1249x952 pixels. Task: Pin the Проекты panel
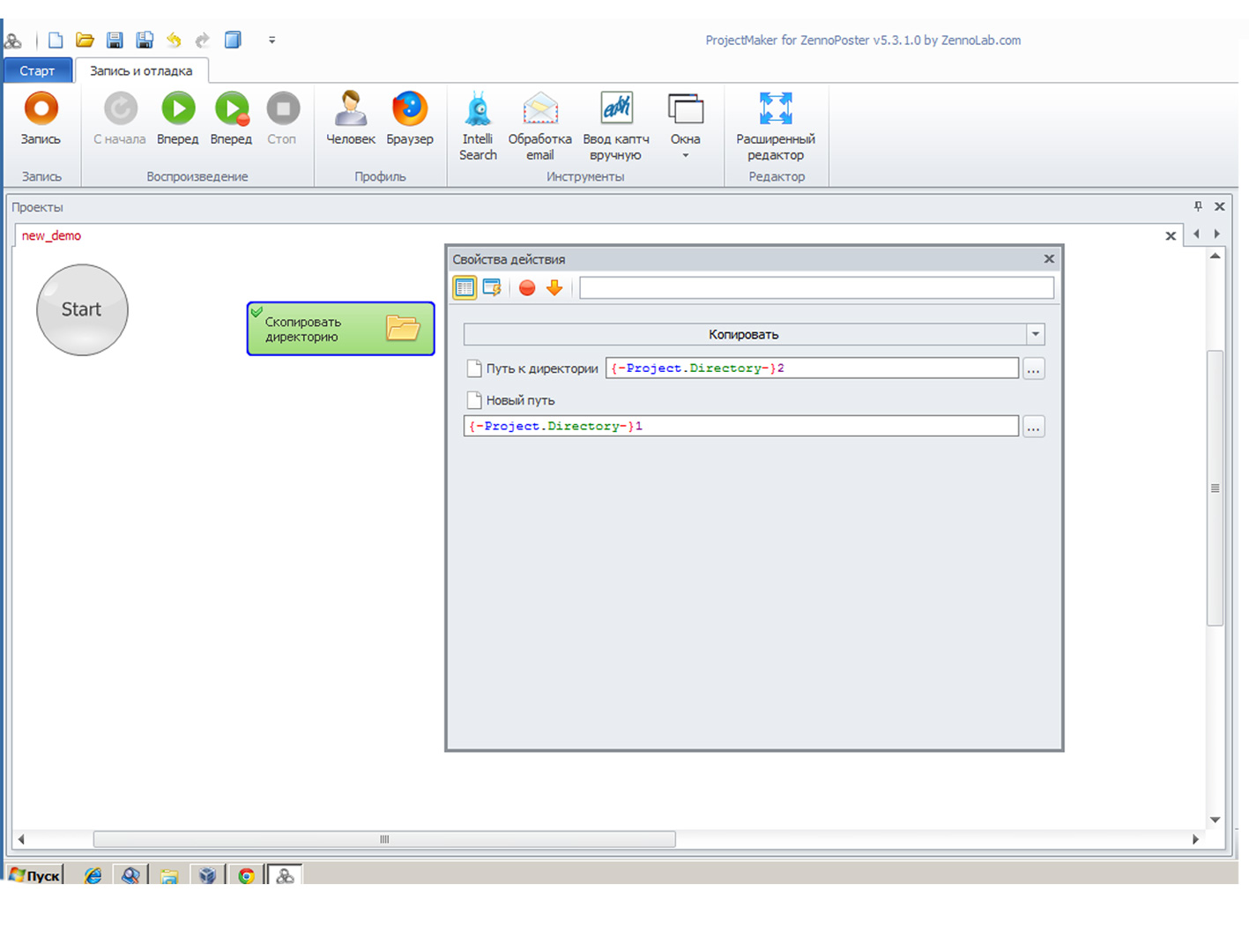pos(1198,206)
